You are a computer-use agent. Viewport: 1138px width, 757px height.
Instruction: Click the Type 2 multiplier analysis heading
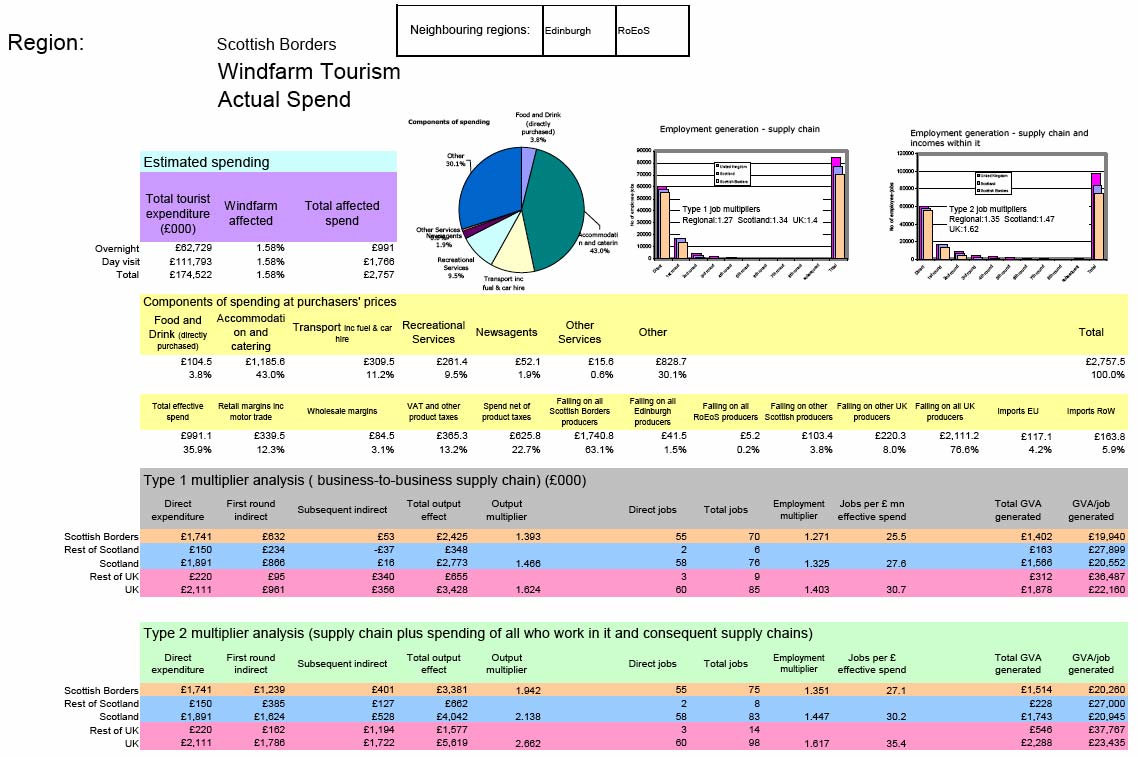478,634
